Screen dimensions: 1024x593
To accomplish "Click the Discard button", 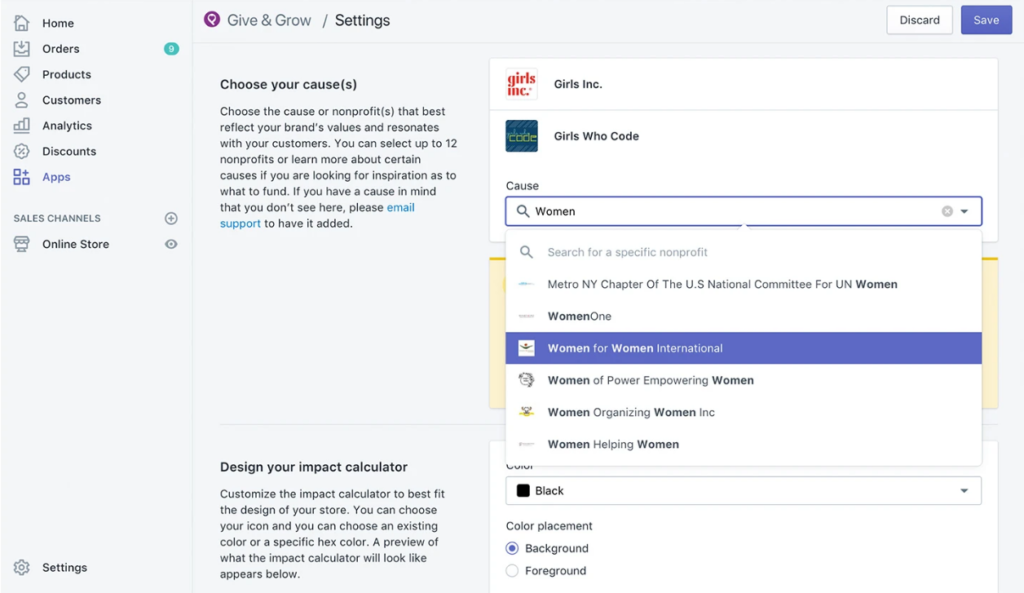I will pyautogui.click(x=920, y=20).
